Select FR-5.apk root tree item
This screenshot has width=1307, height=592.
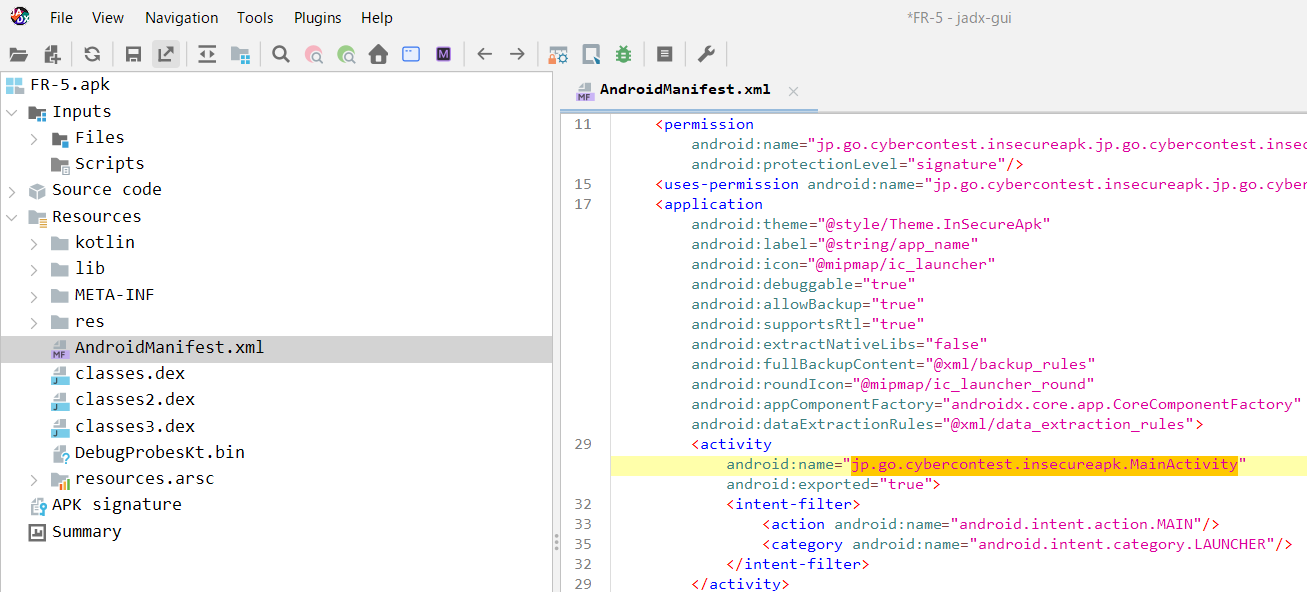pyautogui.click(x=70, y=85)
